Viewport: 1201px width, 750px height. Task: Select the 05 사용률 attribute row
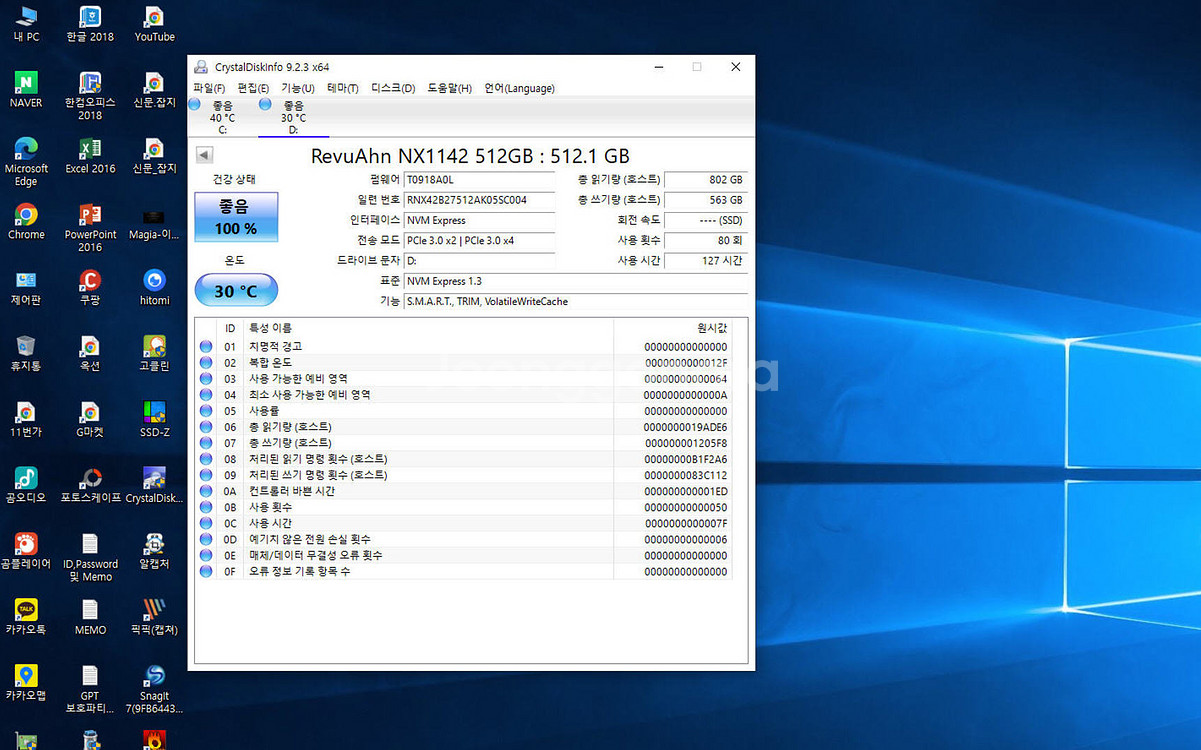464,411
